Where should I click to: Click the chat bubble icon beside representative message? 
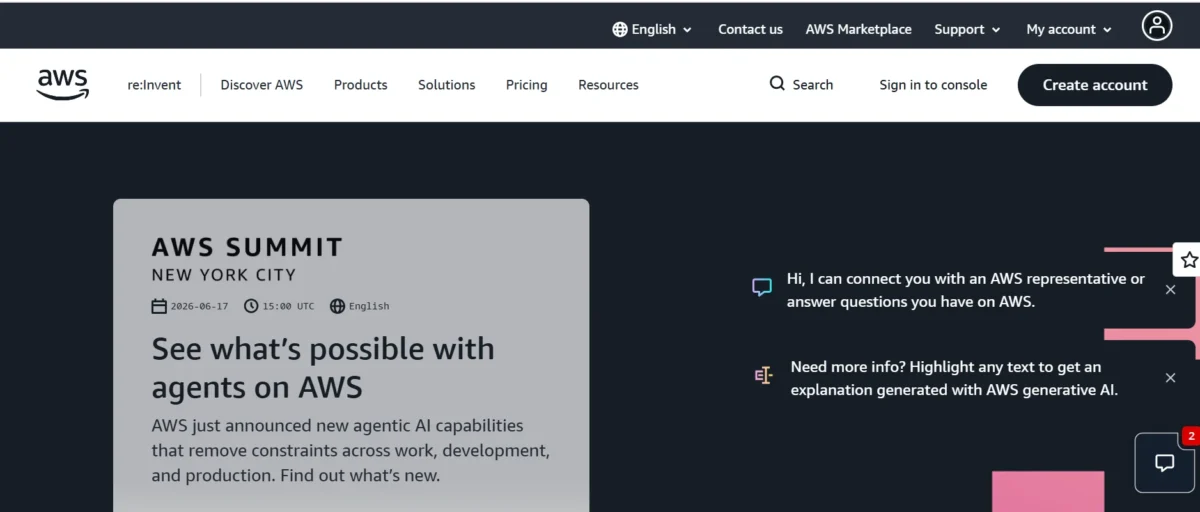coord(762,288)
